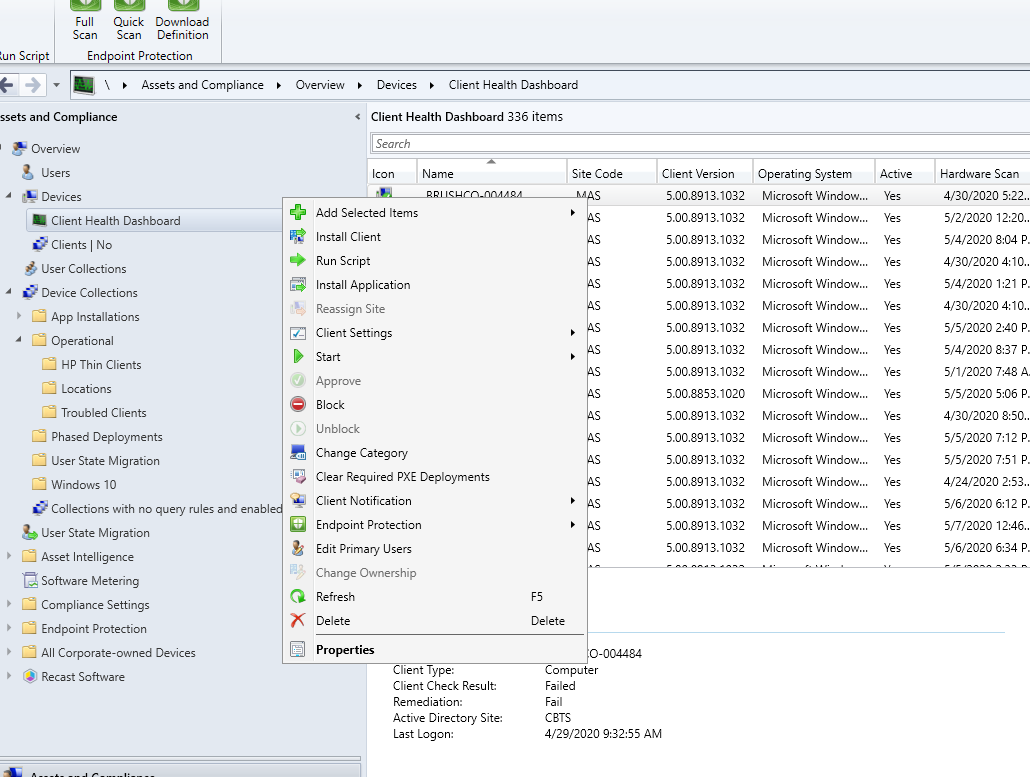Sort by the Client Version column header
Viewport: 1030px width, 777px height.
698,173
